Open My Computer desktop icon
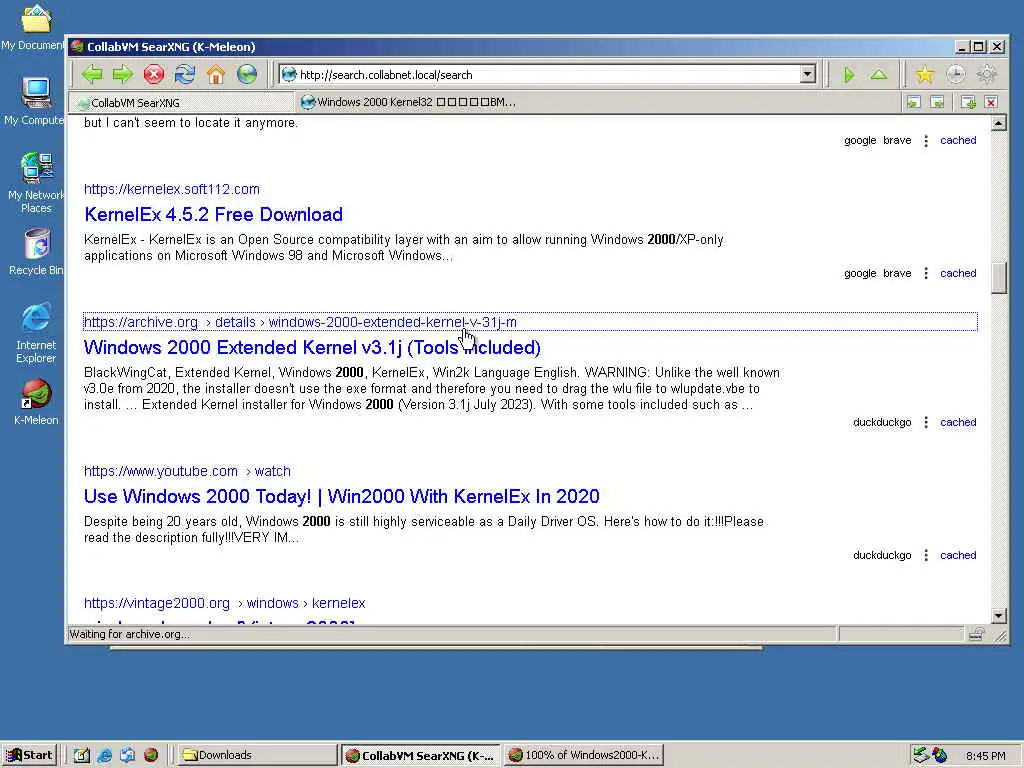1024x768 pixels. (x=34, y=101)
